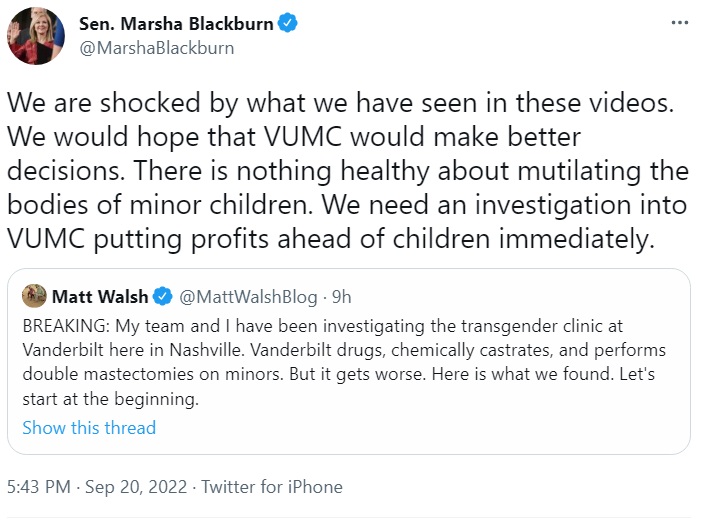
Task: Click the line ending 'mutilating the'
Action: (x=343, y=171)
